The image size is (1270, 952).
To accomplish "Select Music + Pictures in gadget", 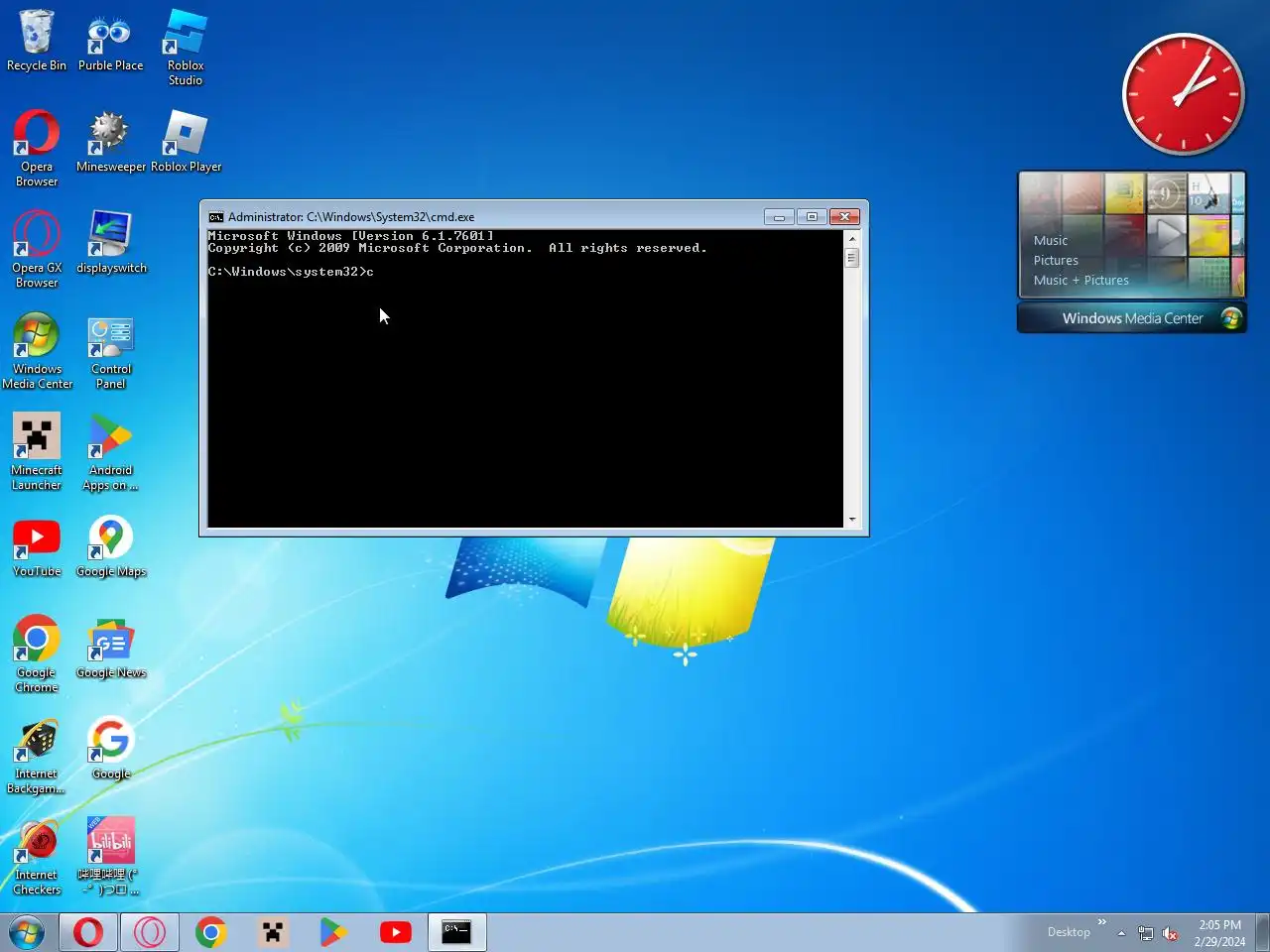I will tap(1081, 280).
